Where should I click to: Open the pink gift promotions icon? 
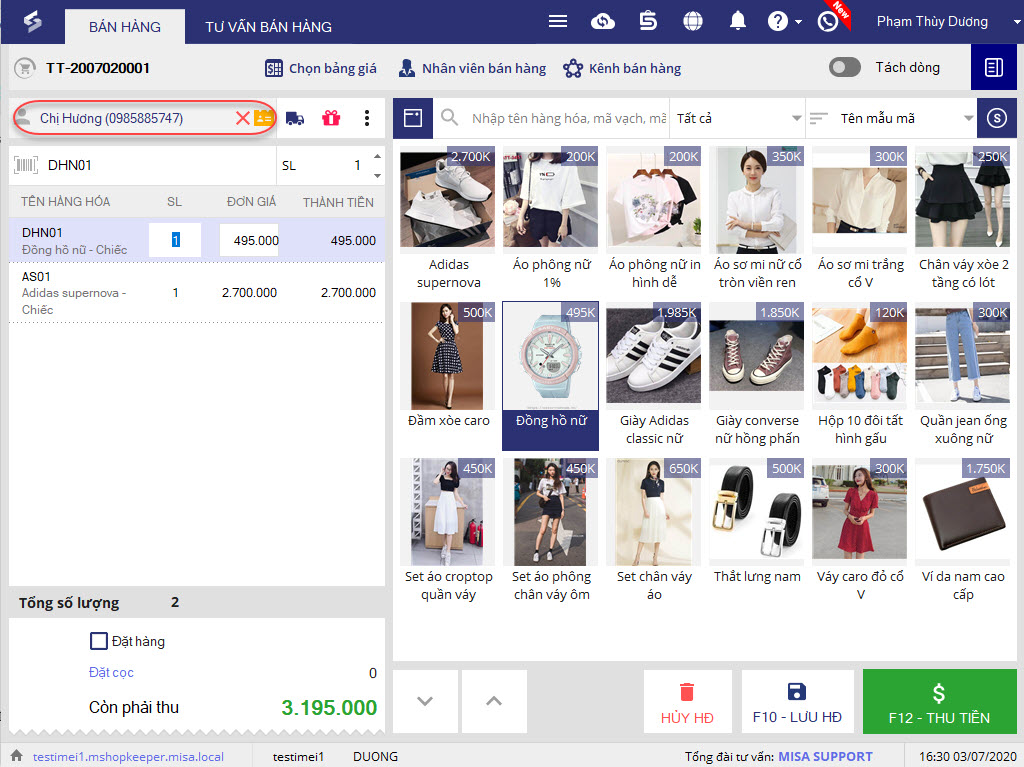[x=331, y=118]
